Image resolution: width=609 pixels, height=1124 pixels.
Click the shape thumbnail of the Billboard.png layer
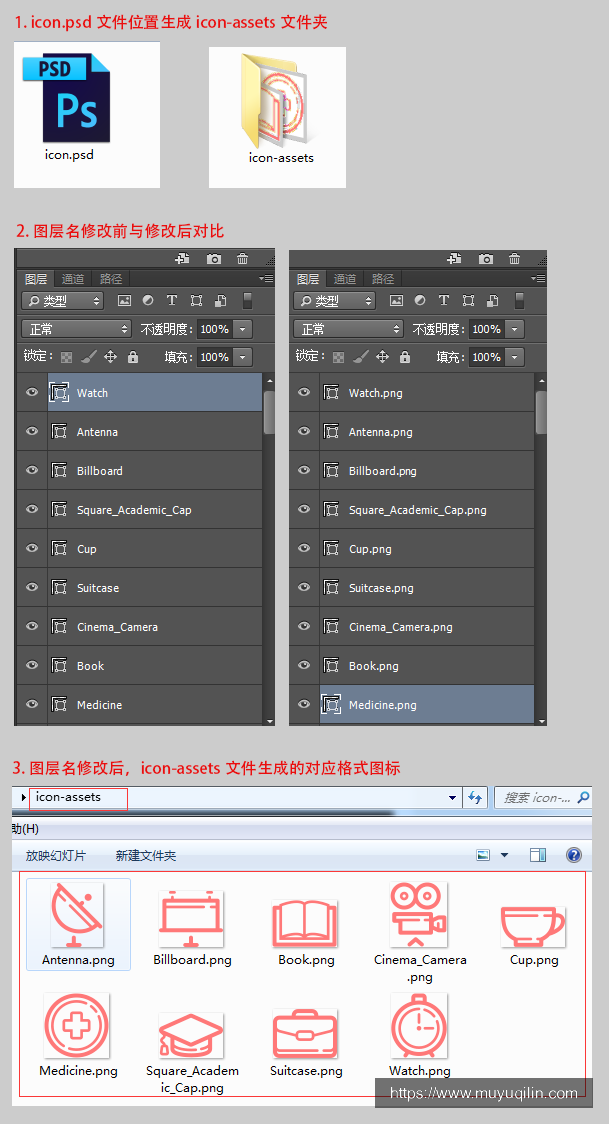331,470
